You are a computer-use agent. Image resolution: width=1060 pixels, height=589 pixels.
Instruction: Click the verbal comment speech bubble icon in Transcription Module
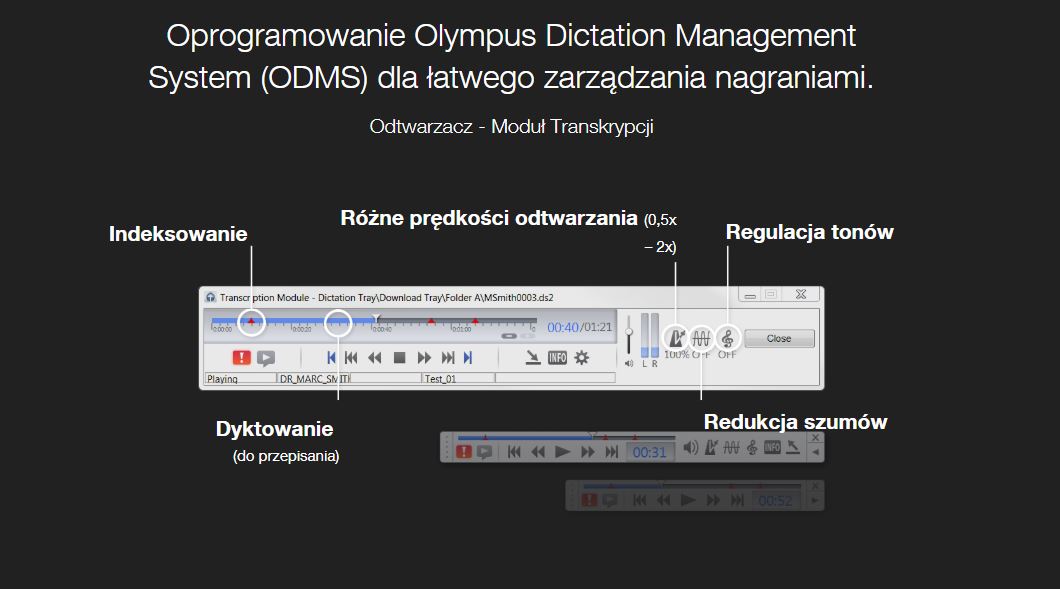click(266, 358)
